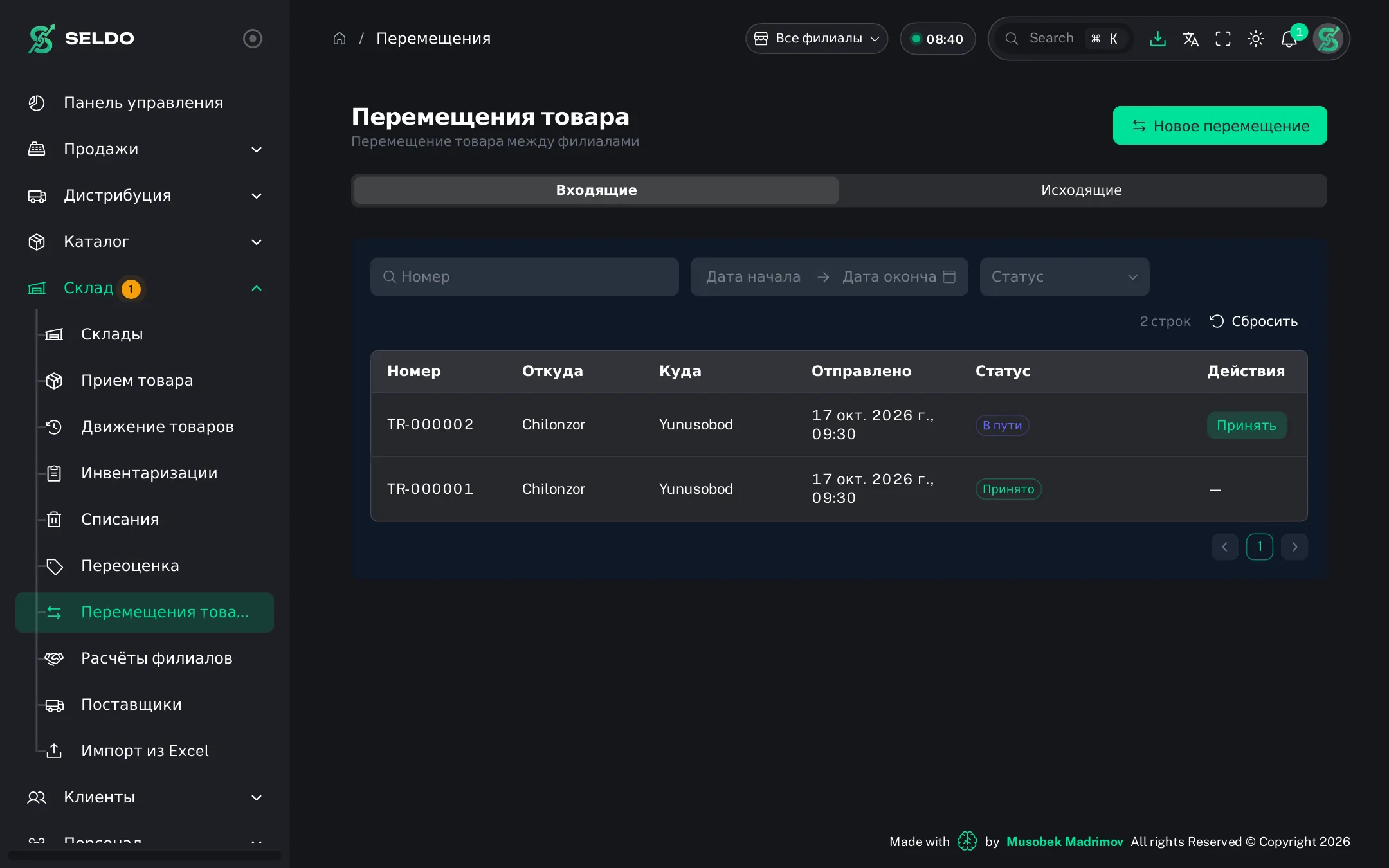
Task: Go to previous page arrow
Action: [1224, 547]
